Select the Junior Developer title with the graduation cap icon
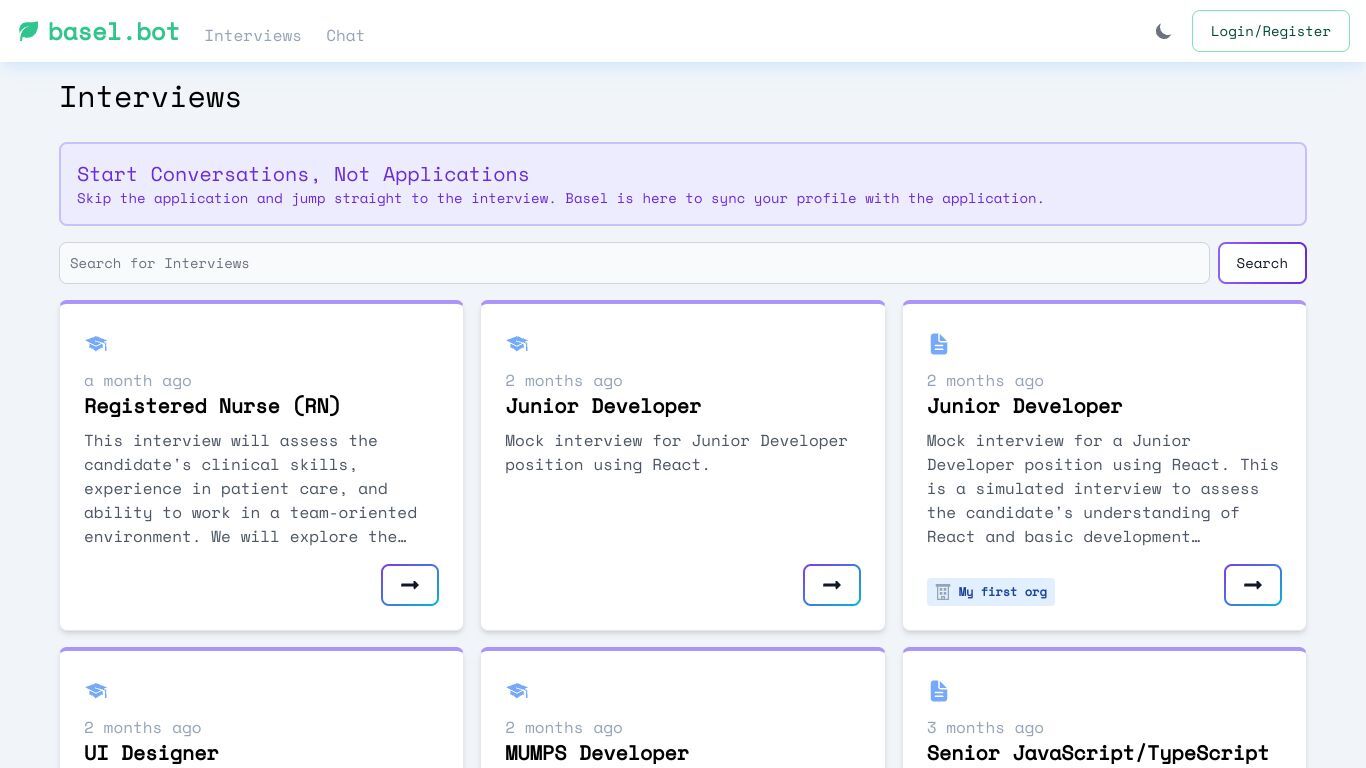 603,406
